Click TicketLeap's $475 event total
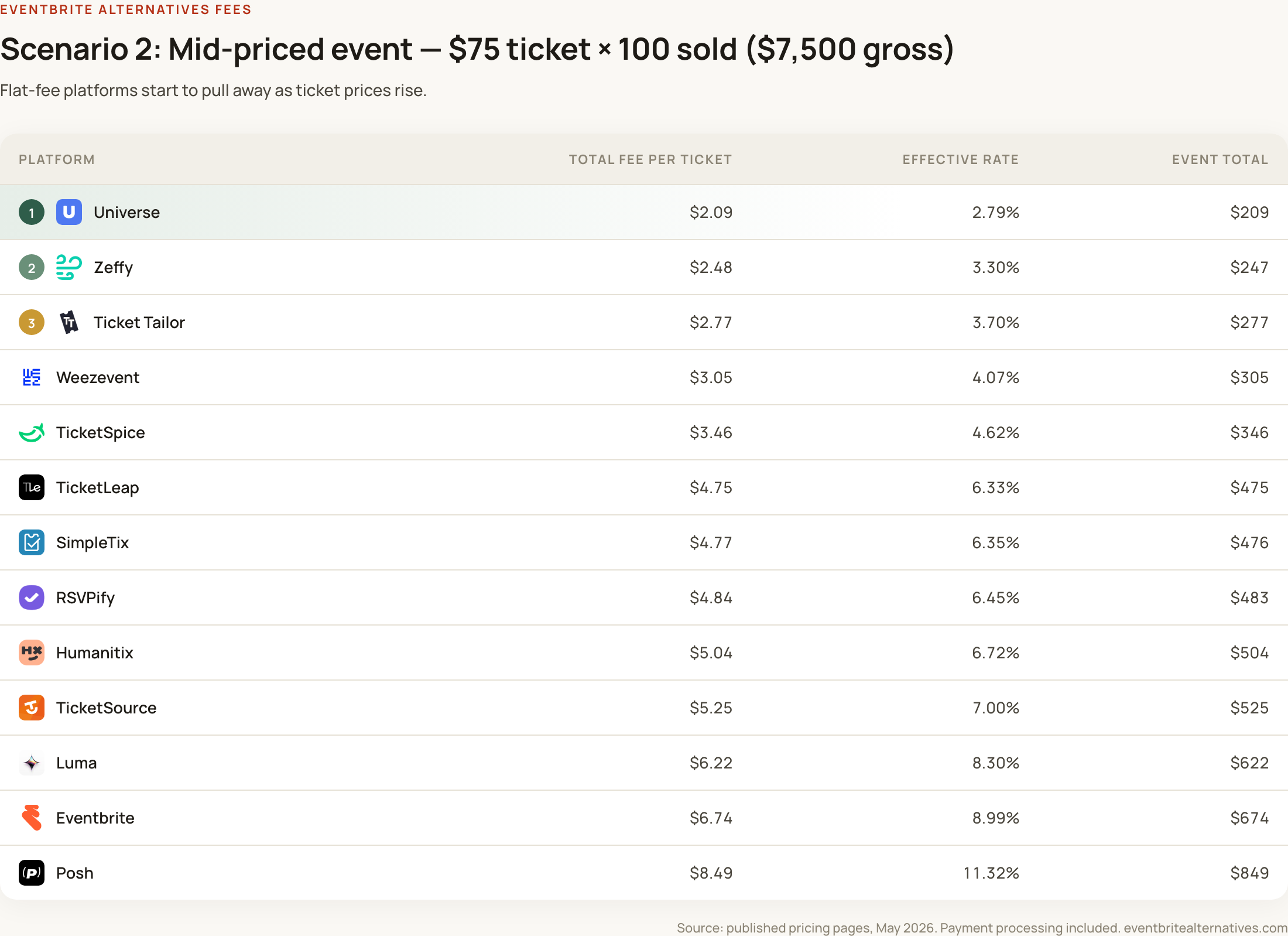 [1249, 487]
